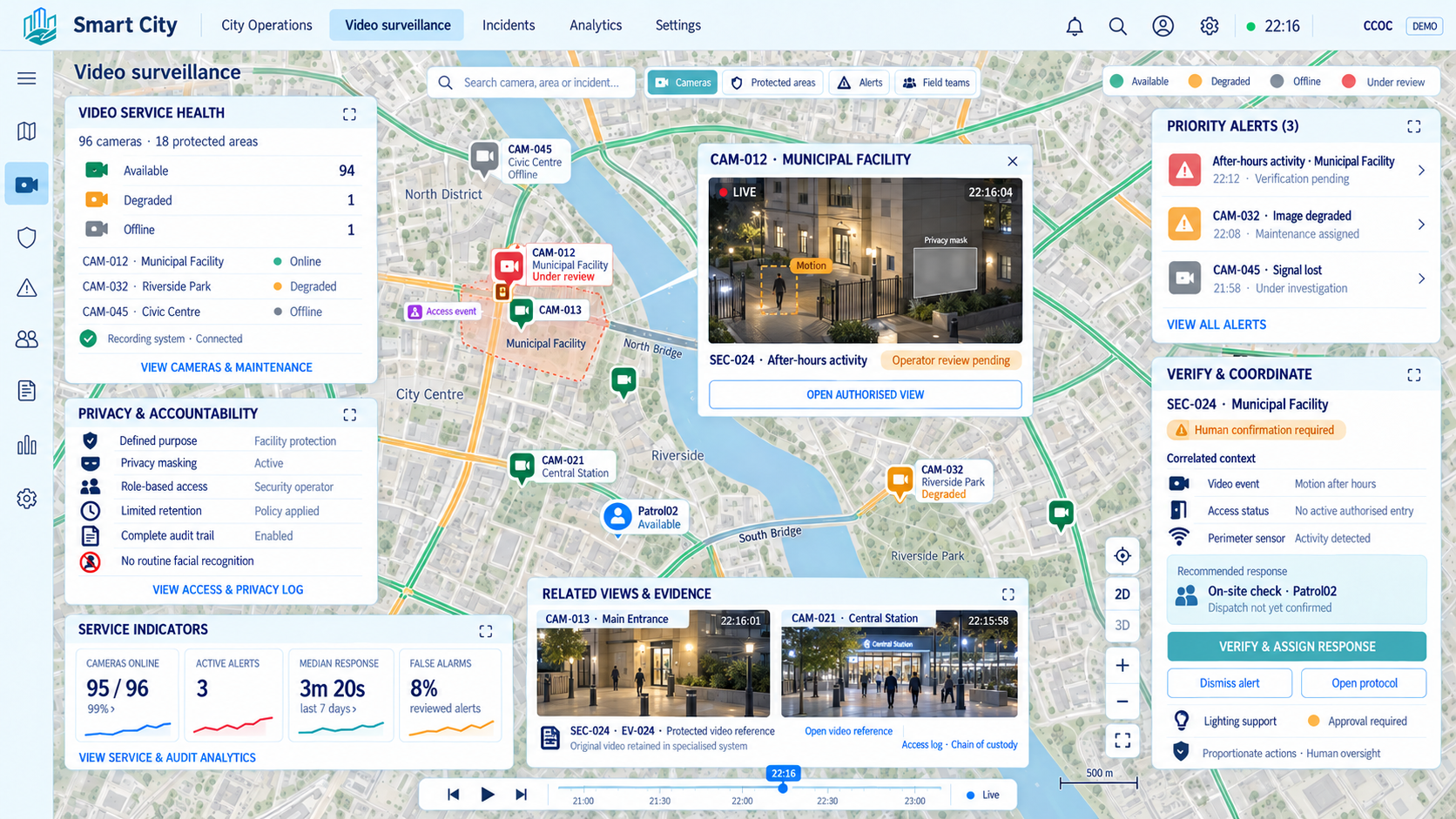This screenshot has width=1456, height=819.
Task: Select CAM-021 Central Station map marker
Action: pos(522,467)
